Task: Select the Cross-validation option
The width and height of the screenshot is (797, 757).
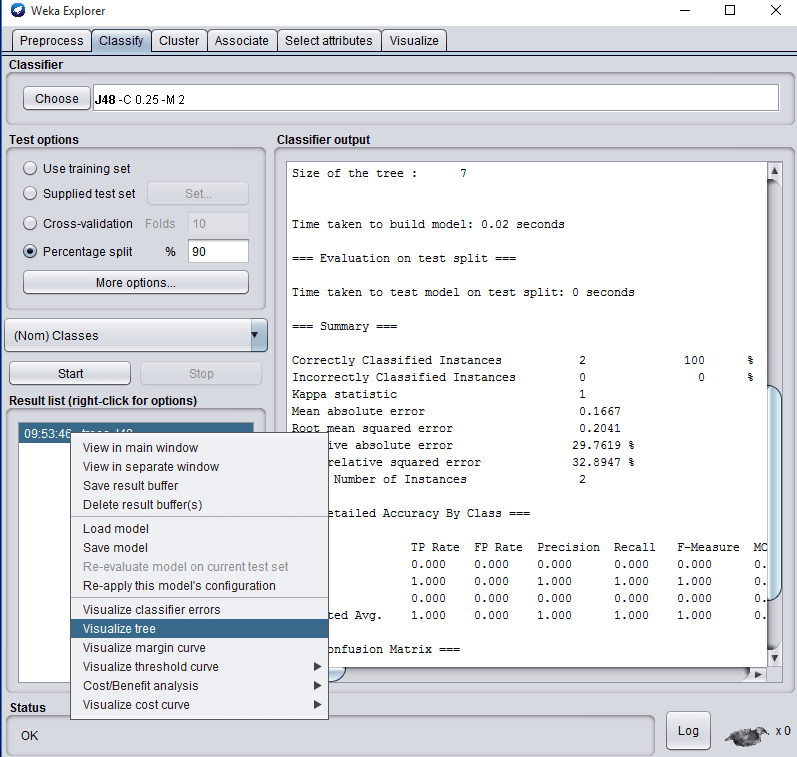Action: point(78,224)
